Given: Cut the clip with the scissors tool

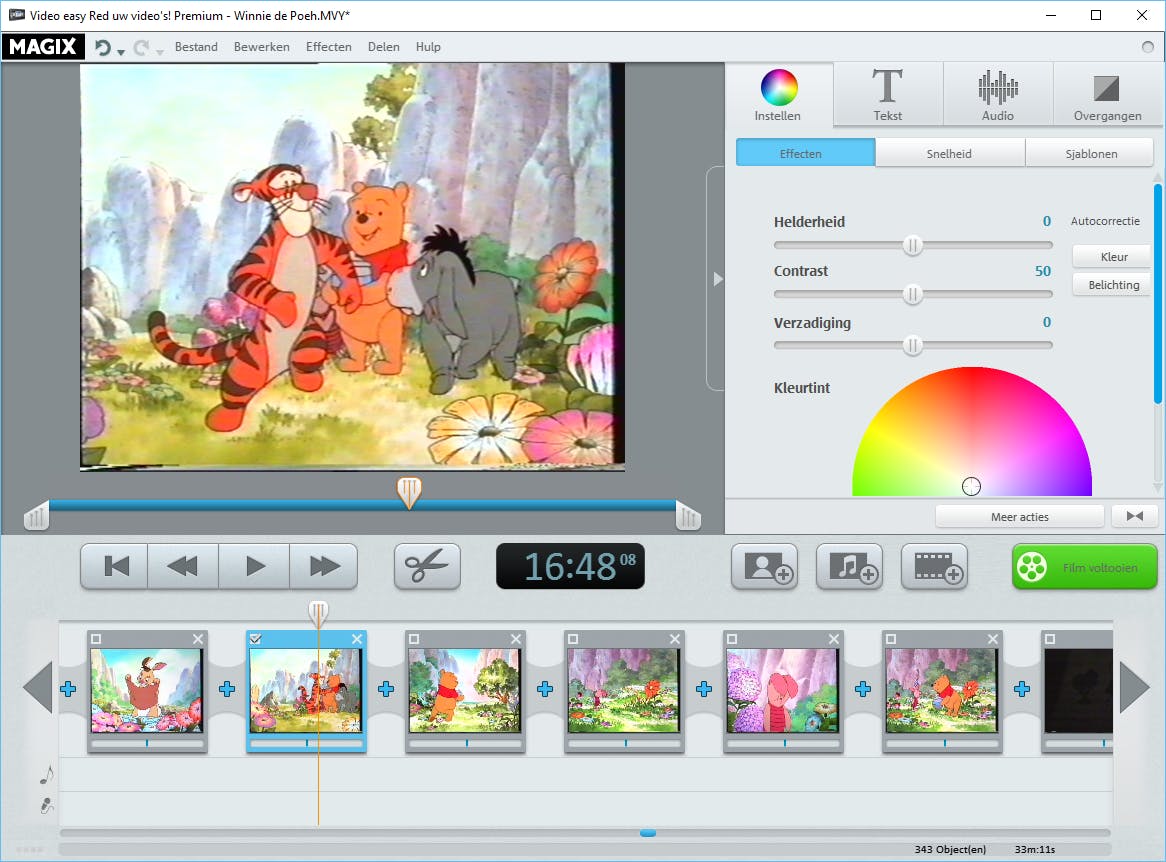Looking at the screenshot, I should pyautogui.click(x=428, y=567).
